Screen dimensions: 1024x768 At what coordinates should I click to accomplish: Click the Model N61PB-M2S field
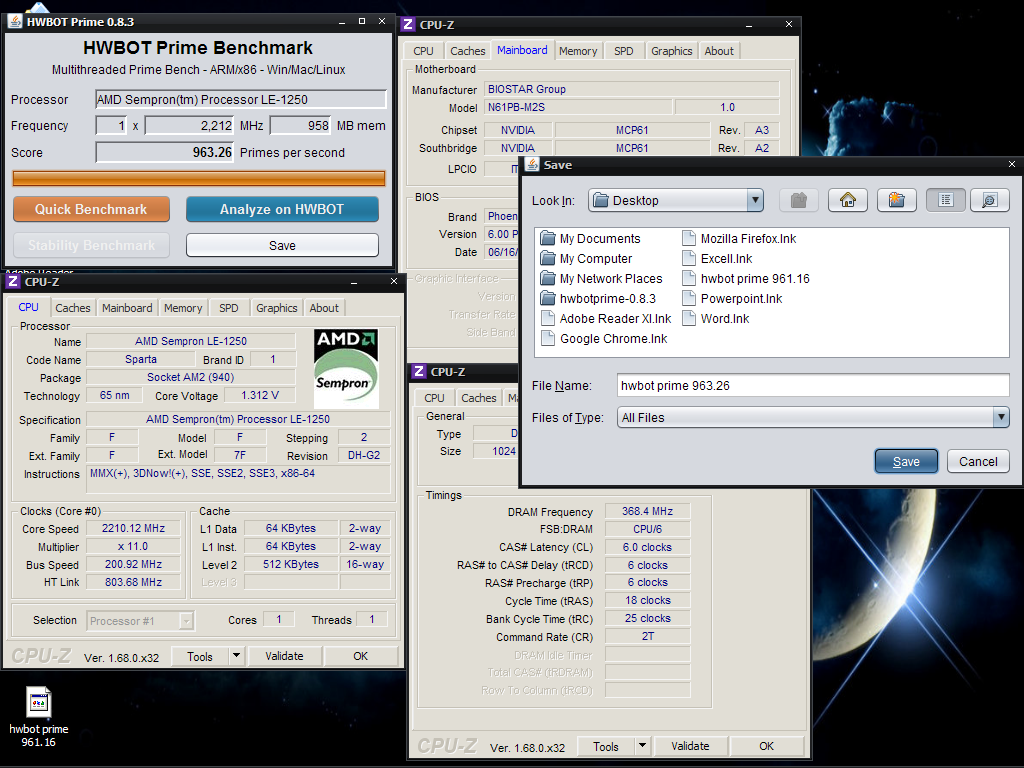578,107
